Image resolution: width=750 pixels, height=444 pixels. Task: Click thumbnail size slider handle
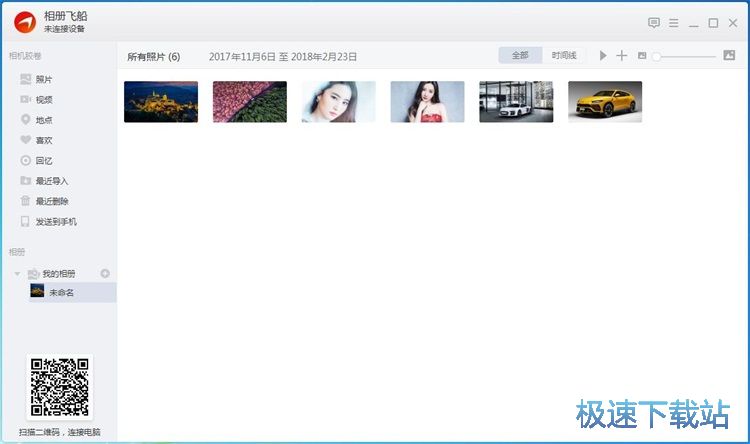[x=657, y=56]
